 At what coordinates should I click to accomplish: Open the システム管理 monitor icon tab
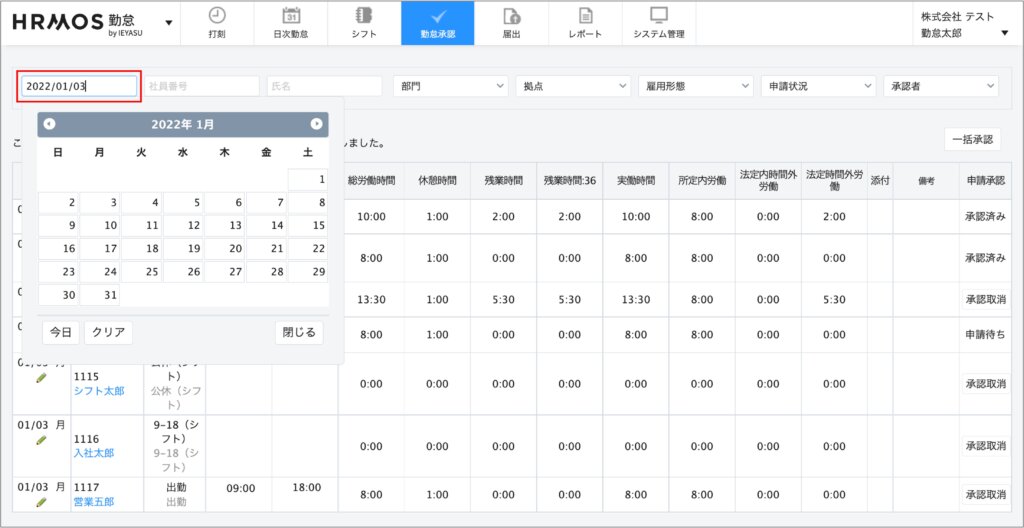[658, 23]
